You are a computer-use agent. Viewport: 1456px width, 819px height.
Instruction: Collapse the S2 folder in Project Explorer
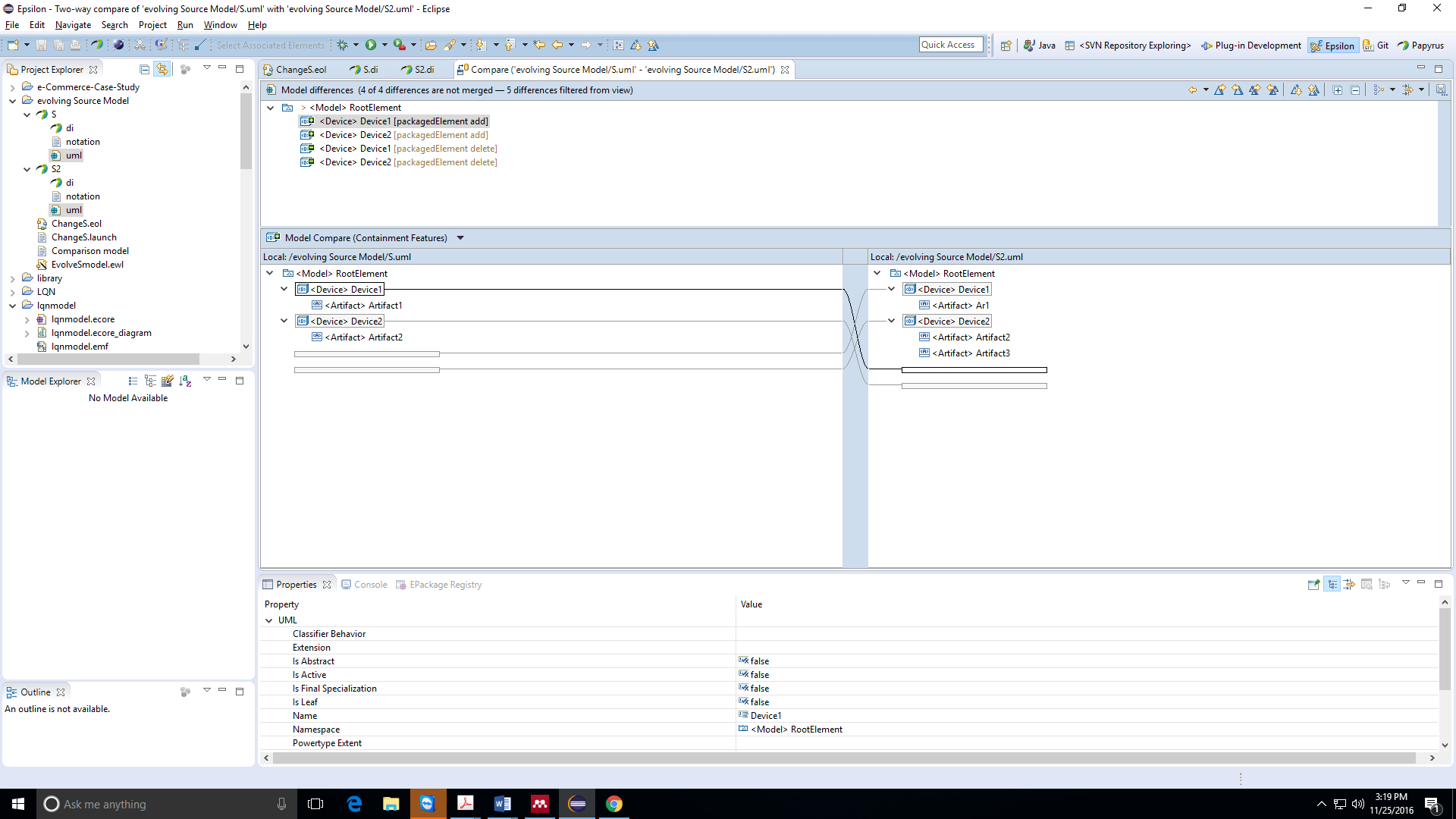point(27,169)
